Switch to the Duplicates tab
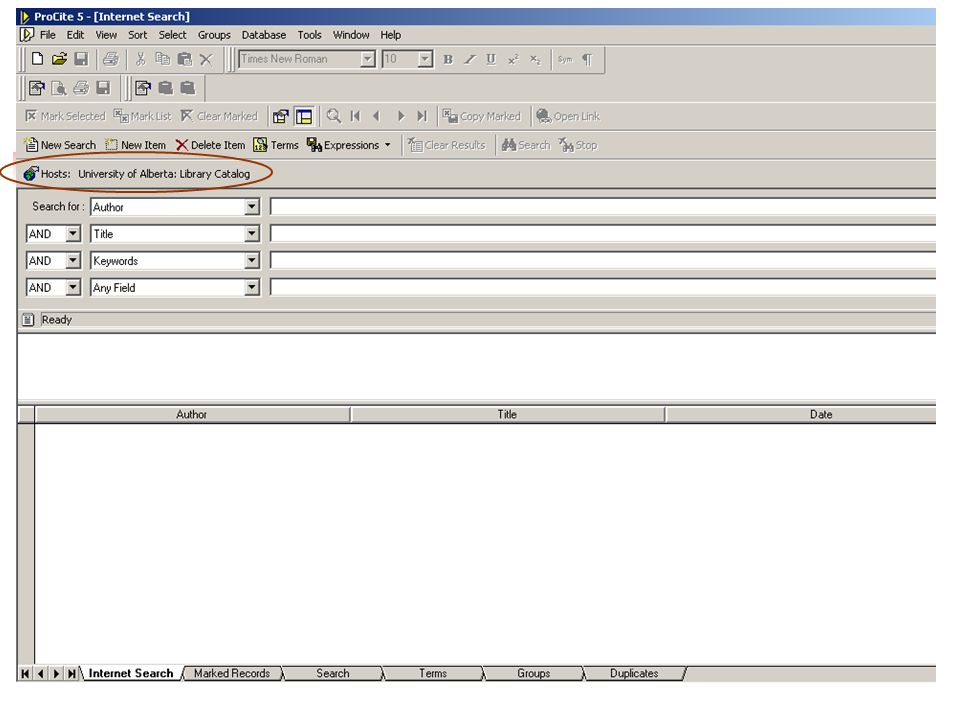 pos(634,673)
